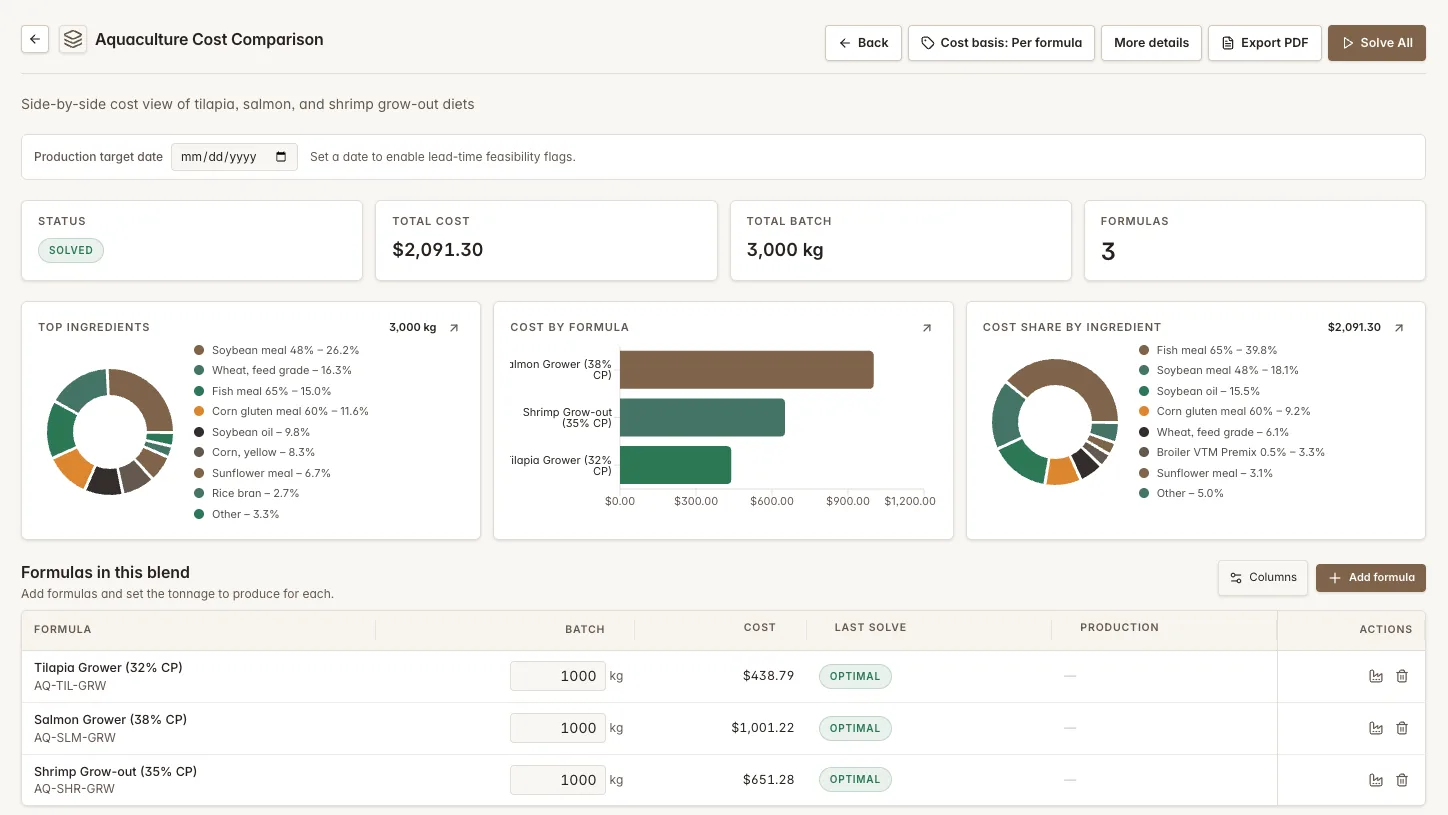1448x815 pixels.
Task: Sort by the FORMULA column header
Action: (62, 629)
